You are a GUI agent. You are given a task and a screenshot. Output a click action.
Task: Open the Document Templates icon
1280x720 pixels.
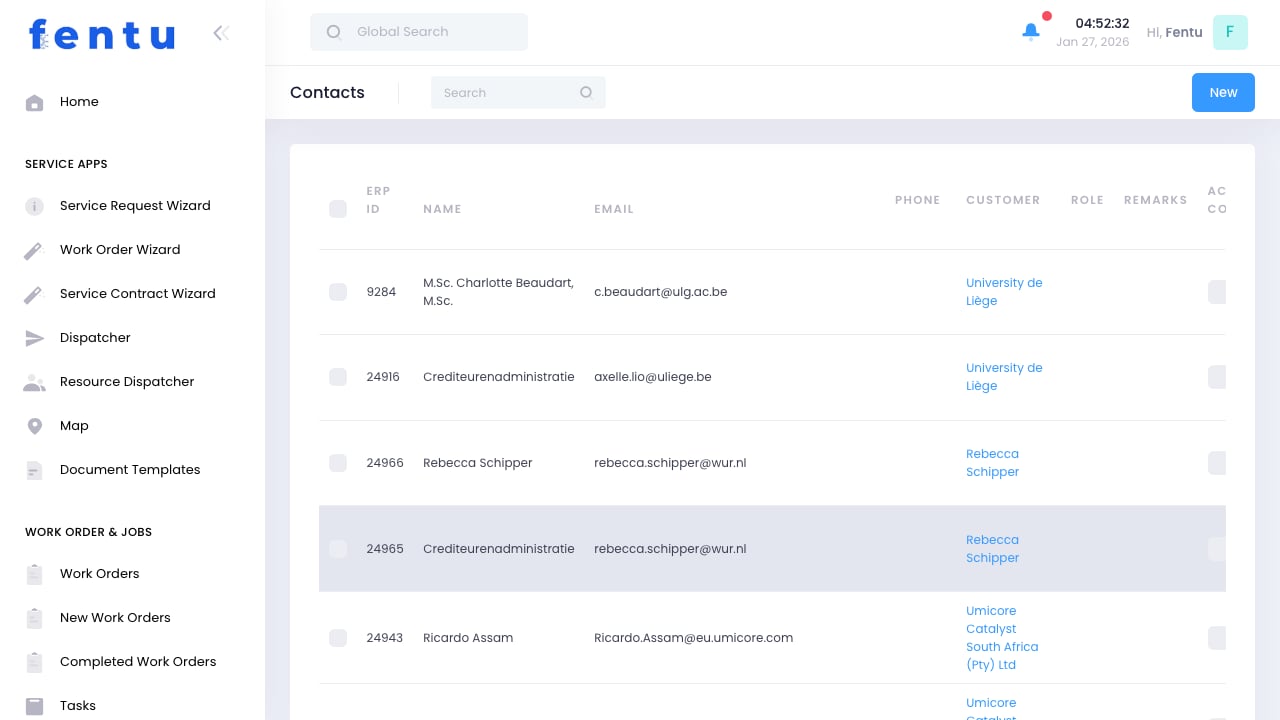tap(34, 470)
